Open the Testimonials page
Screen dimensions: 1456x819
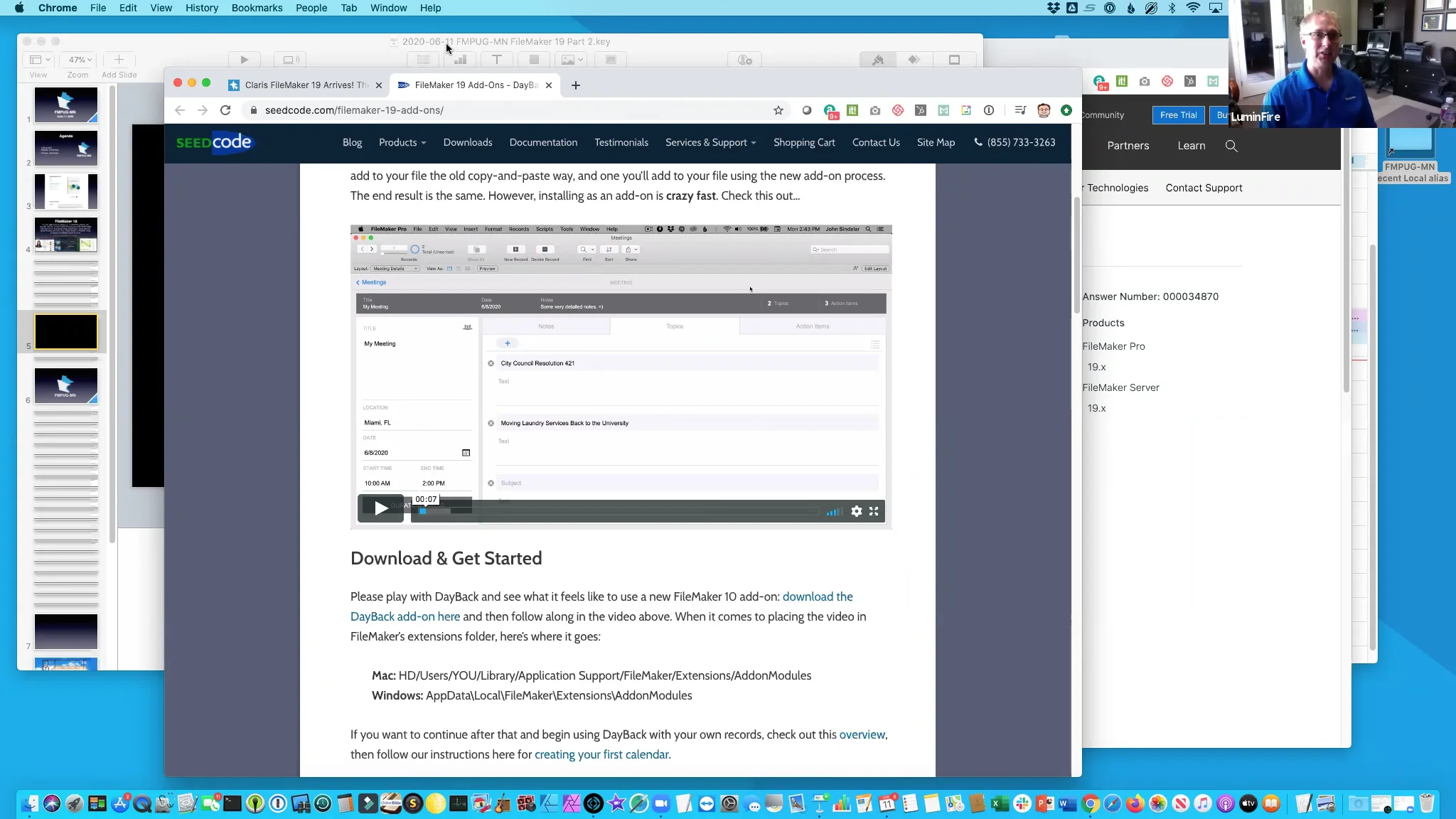[621, 143]
